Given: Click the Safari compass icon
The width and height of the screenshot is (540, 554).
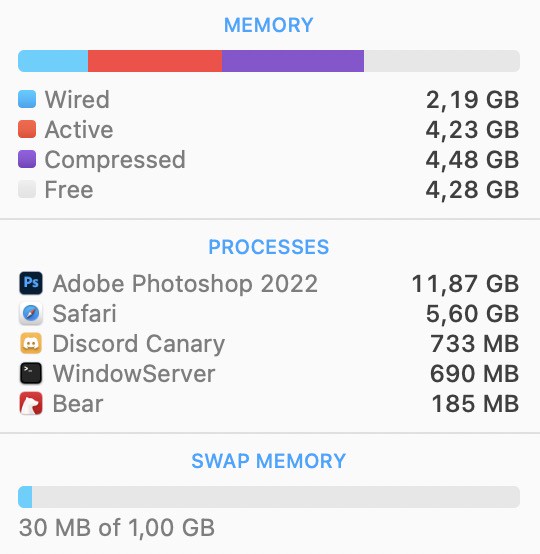Looking at the screenshot, I should point(31,313).
